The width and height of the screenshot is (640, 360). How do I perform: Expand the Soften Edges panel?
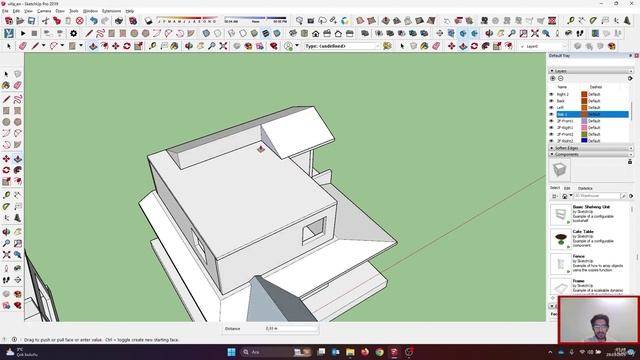pyautogui.click(x=591, y=148)
